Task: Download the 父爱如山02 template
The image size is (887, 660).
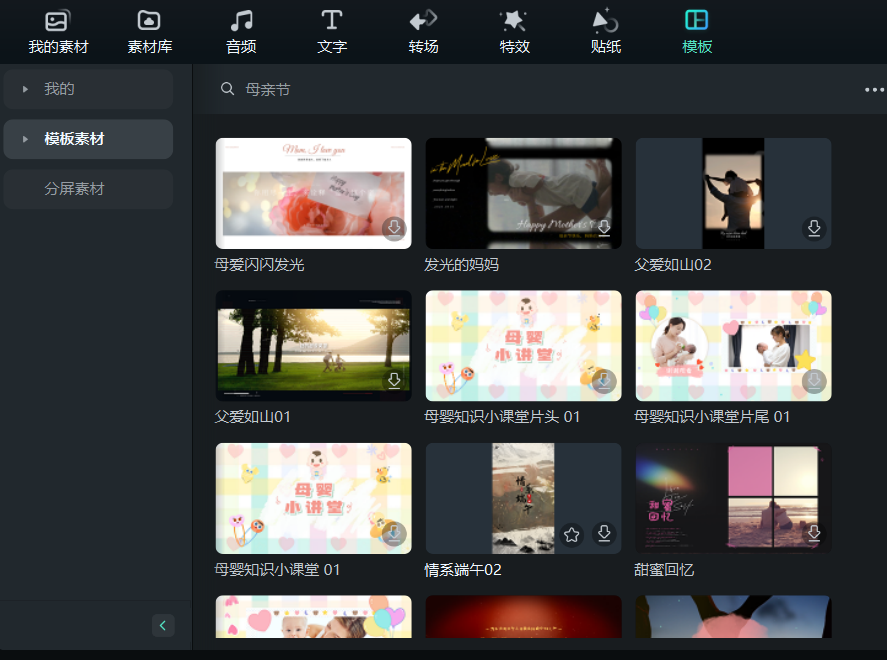Action: 814,229
